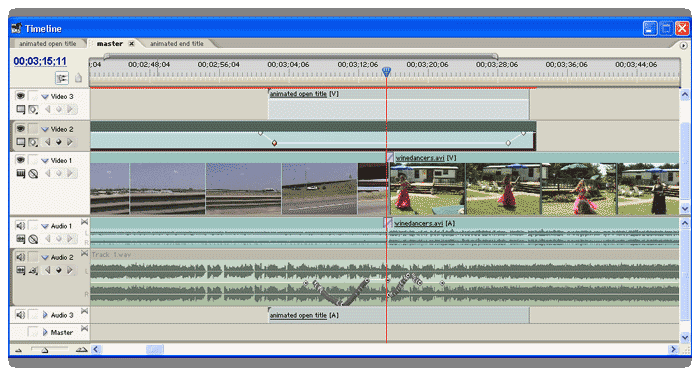This screenshot has height=376, width=700.
Task: Toggle lock box on Master track
Action: (x=33, y=332)
